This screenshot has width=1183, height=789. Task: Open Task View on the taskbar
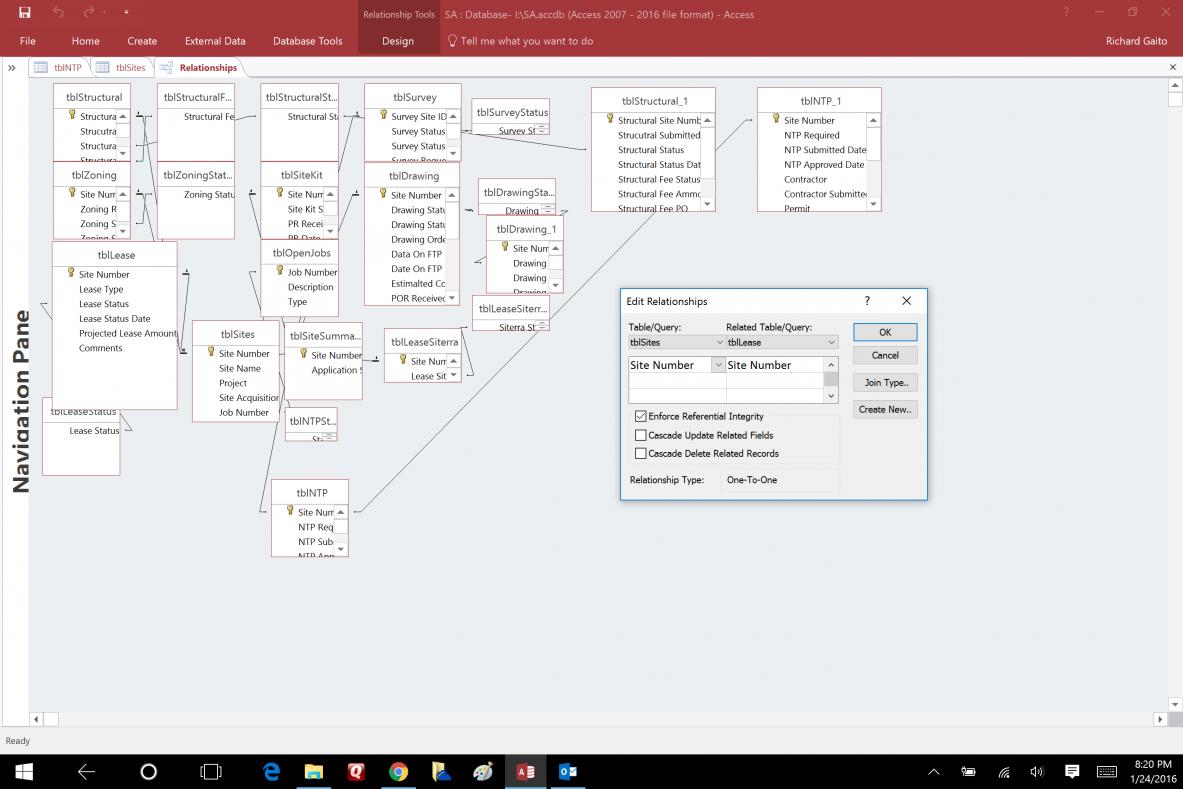click(210, 771)
